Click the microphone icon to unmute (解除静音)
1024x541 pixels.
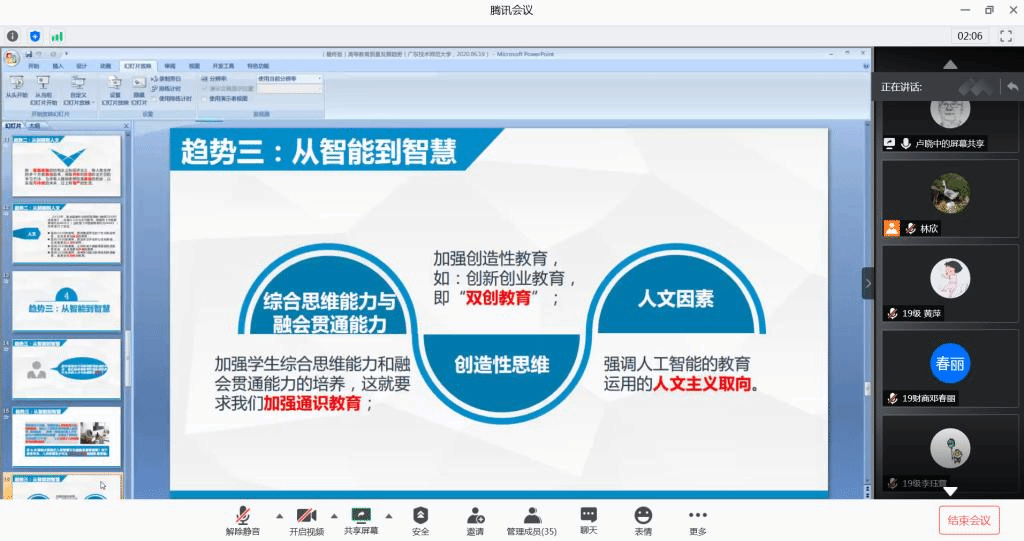point(242,515)
